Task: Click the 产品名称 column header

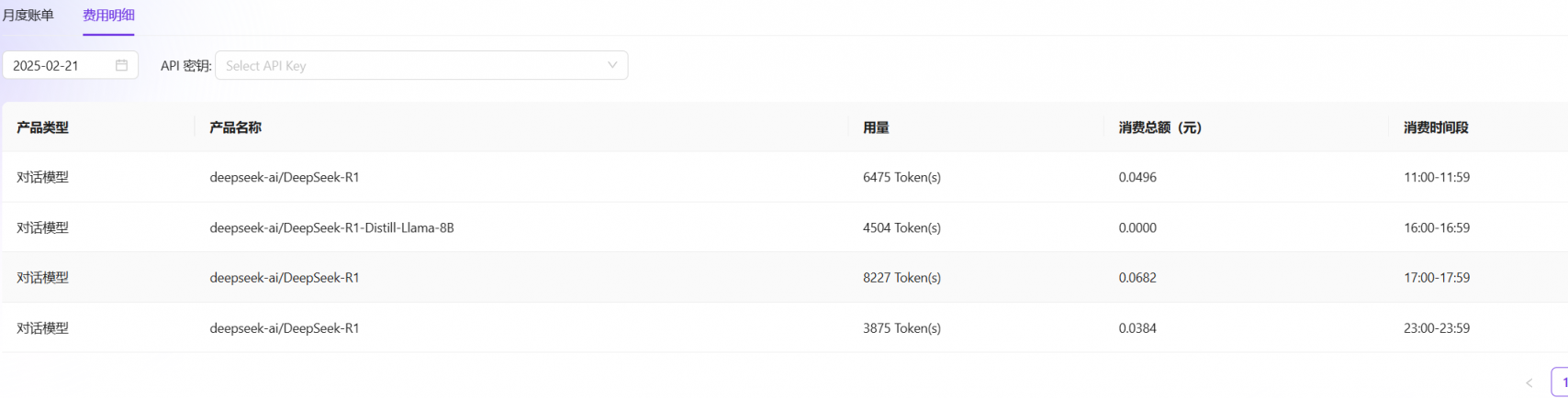Action: (x=235, y=127)
